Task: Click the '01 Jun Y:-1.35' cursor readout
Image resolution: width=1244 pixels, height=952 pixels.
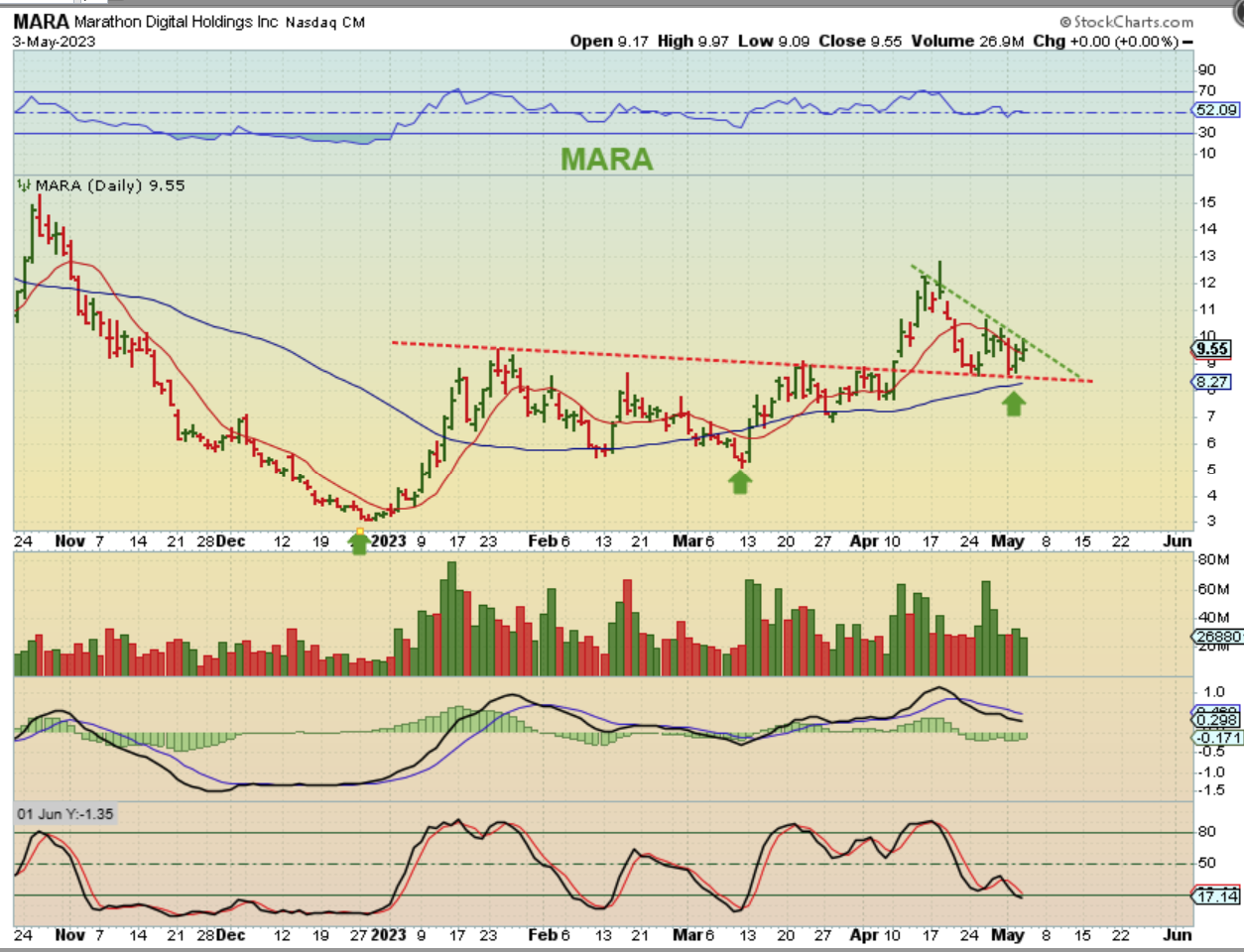Action: tap(65, 814)
